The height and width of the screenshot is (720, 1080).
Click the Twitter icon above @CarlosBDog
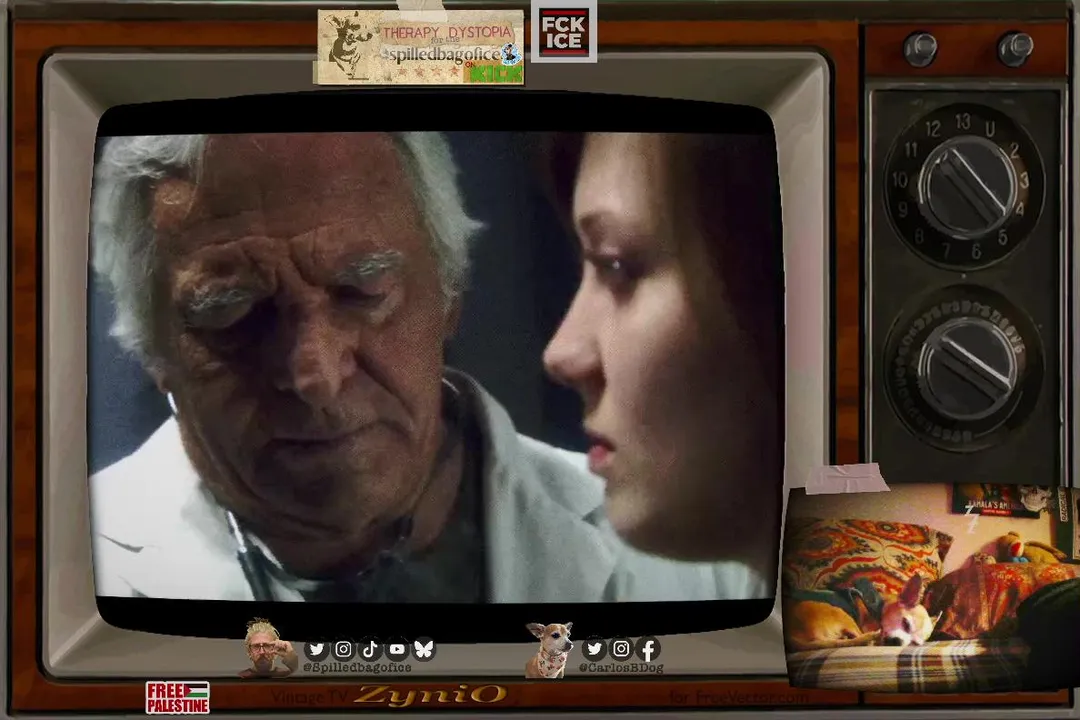click(594, 648)
